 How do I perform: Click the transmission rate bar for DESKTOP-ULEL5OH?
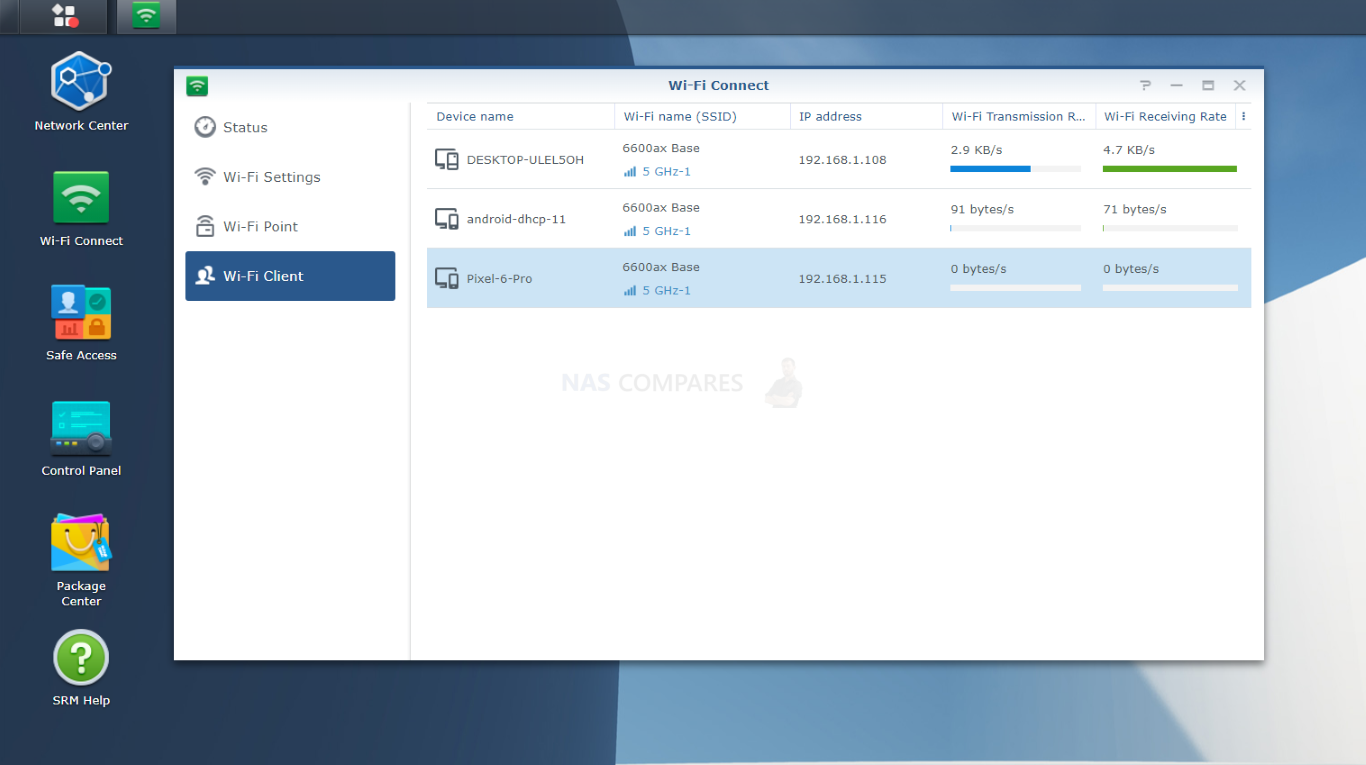coord(1016,169)
